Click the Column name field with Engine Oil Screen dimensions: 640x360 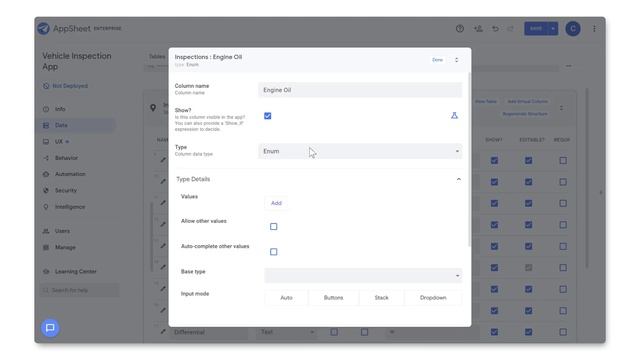click(x=360, y=90)
